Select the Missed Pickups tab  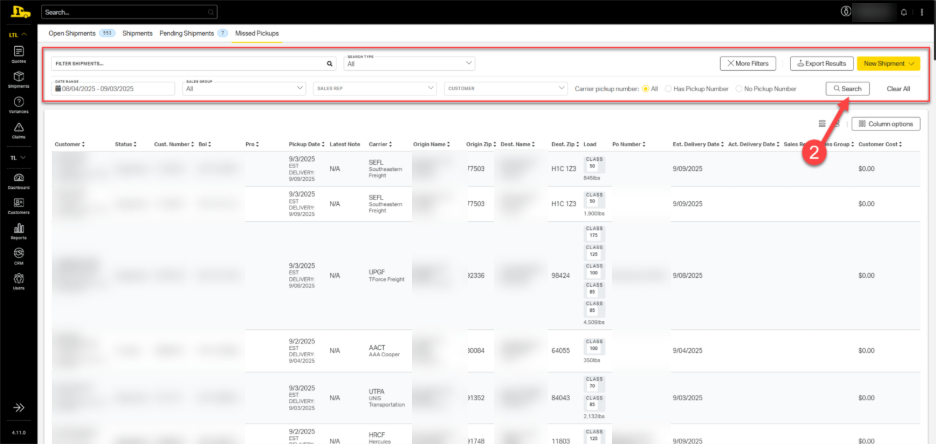(x=257, y=33)
